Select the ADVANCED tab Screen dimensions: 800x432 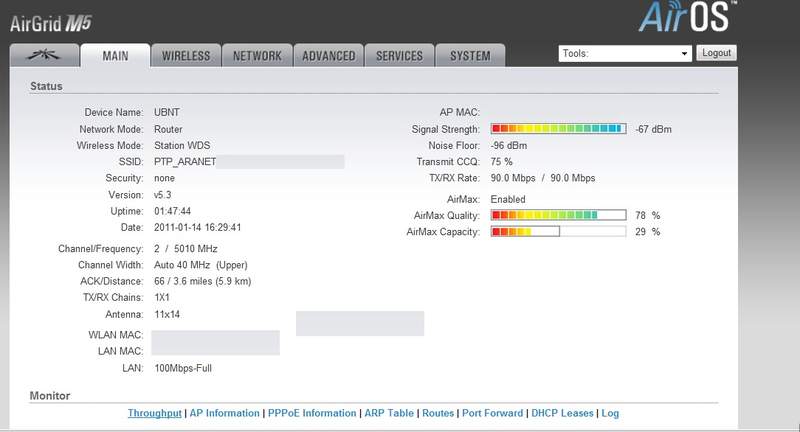[328, 56]
